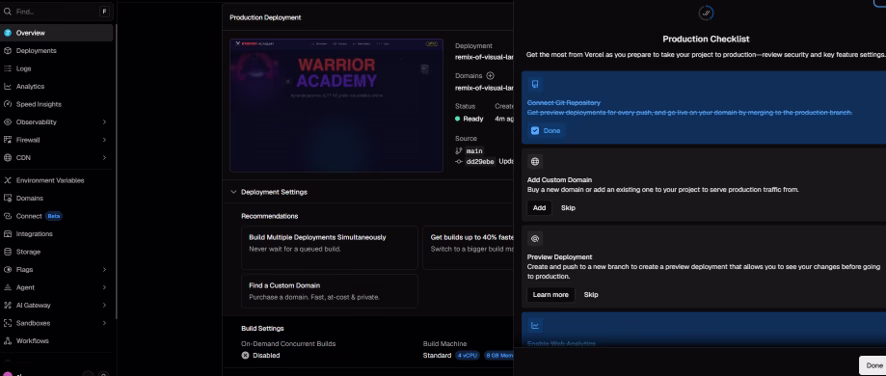Open the Overview sidebar item

pos(57,33)
